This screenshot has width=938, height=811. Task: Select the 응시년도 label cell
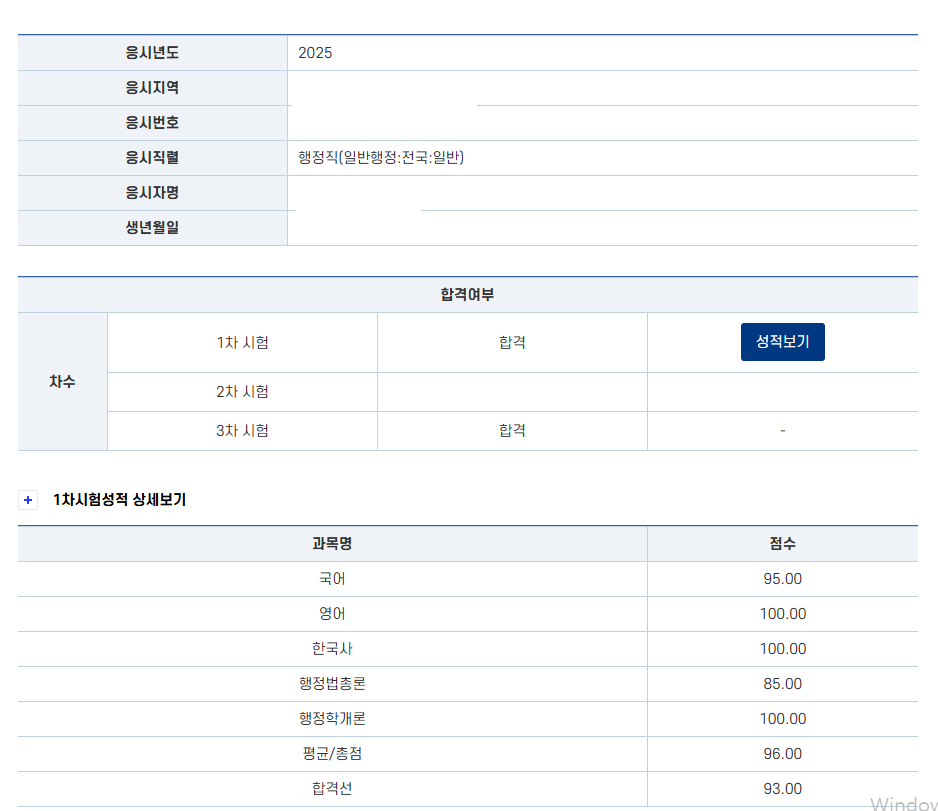153,53
